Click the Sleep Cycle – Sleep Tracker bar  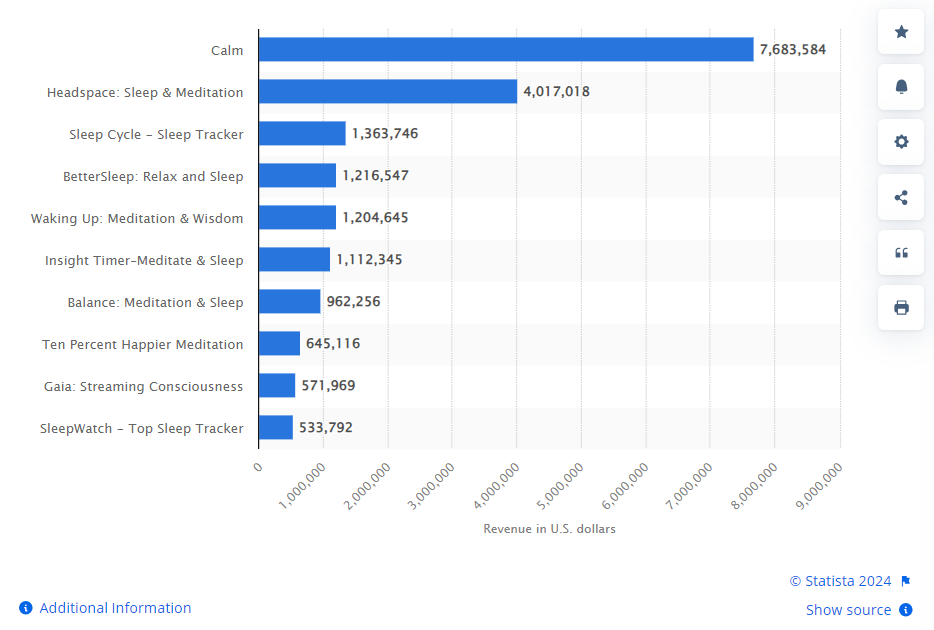coord(302,133)
